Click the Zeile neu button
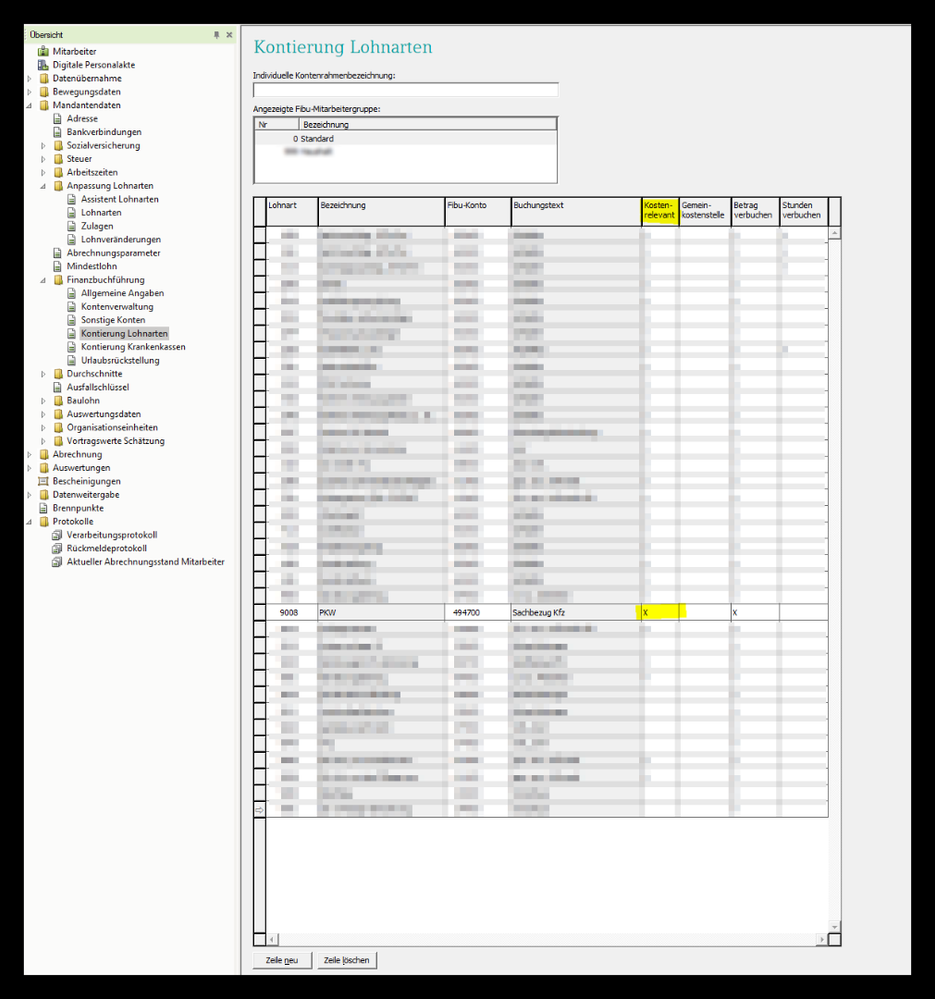 click(282, 960)
